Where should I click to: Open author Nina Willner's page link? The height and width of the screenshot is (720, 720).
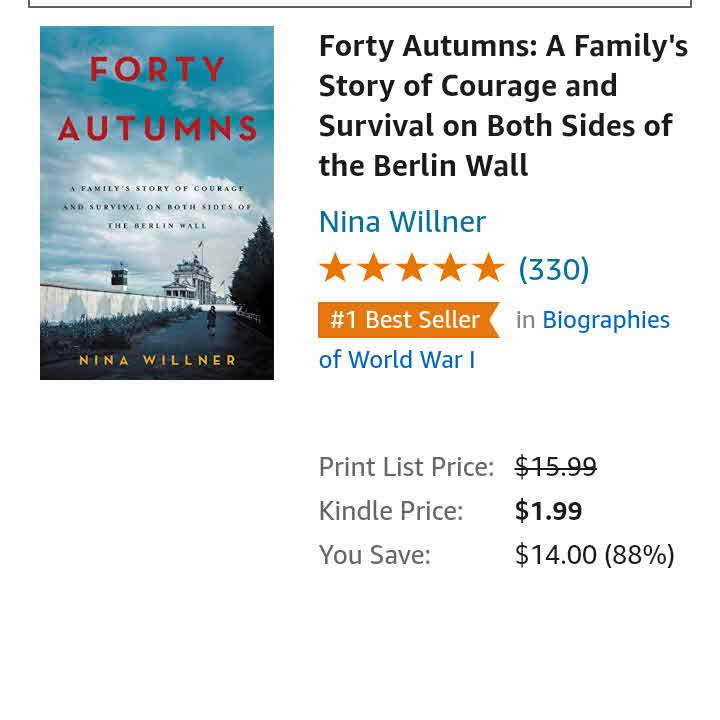pos(402,221)
